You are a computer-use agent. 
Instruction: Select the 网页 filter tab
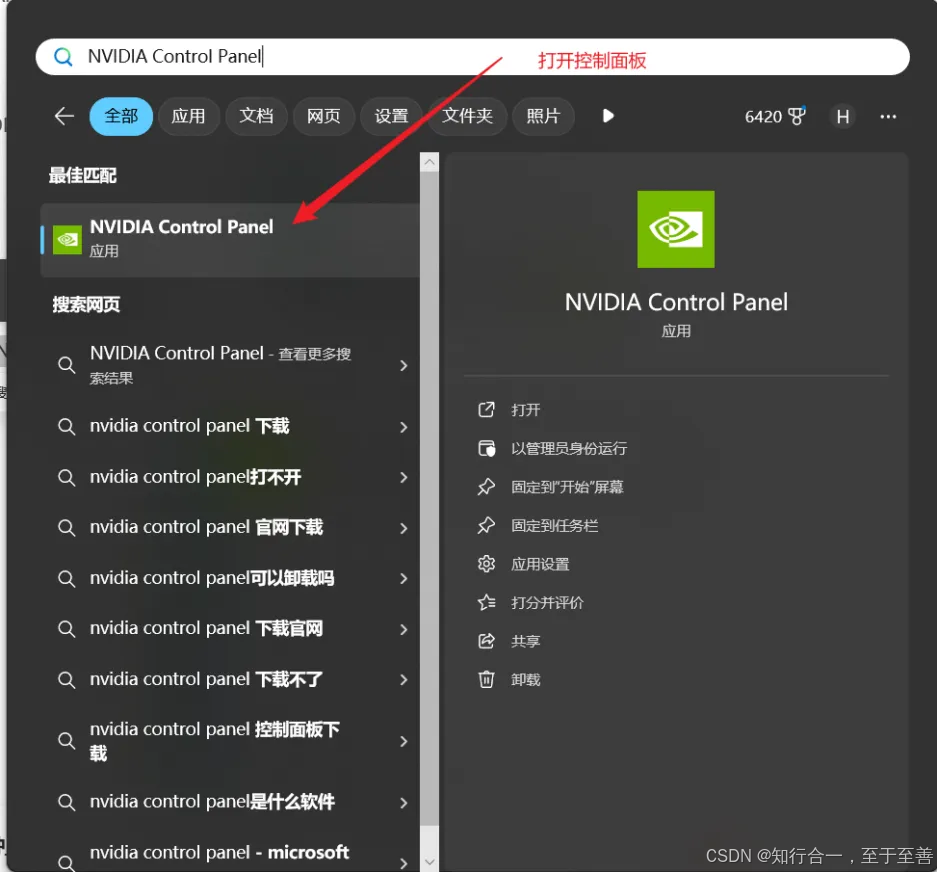[324, 116]
